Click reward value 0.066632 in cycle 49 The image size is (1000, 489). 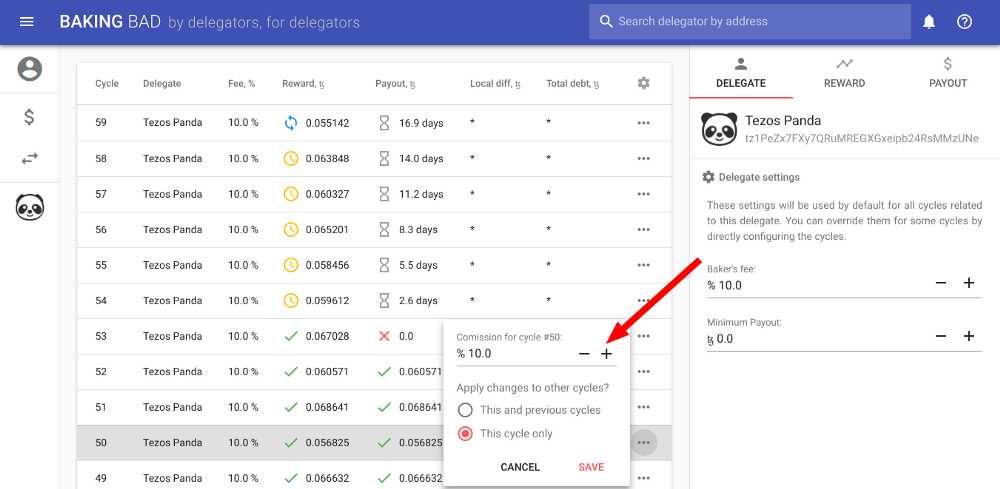327,478
